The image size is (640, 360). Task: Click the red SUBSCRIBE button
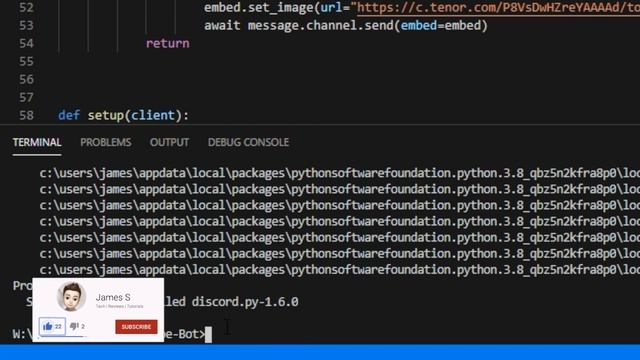tap(136, 327)
